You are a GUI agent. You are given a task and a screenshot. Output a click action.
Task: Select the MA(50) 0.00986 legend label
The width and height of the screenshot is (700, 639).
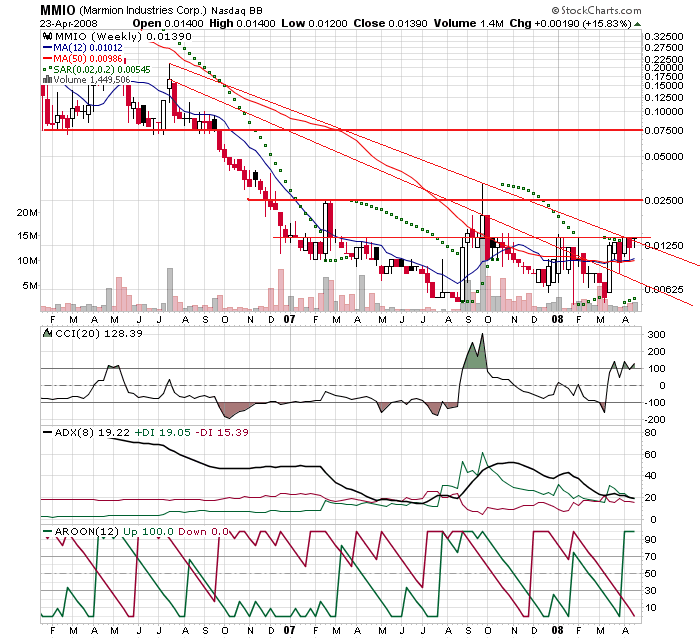click(88, 58)
